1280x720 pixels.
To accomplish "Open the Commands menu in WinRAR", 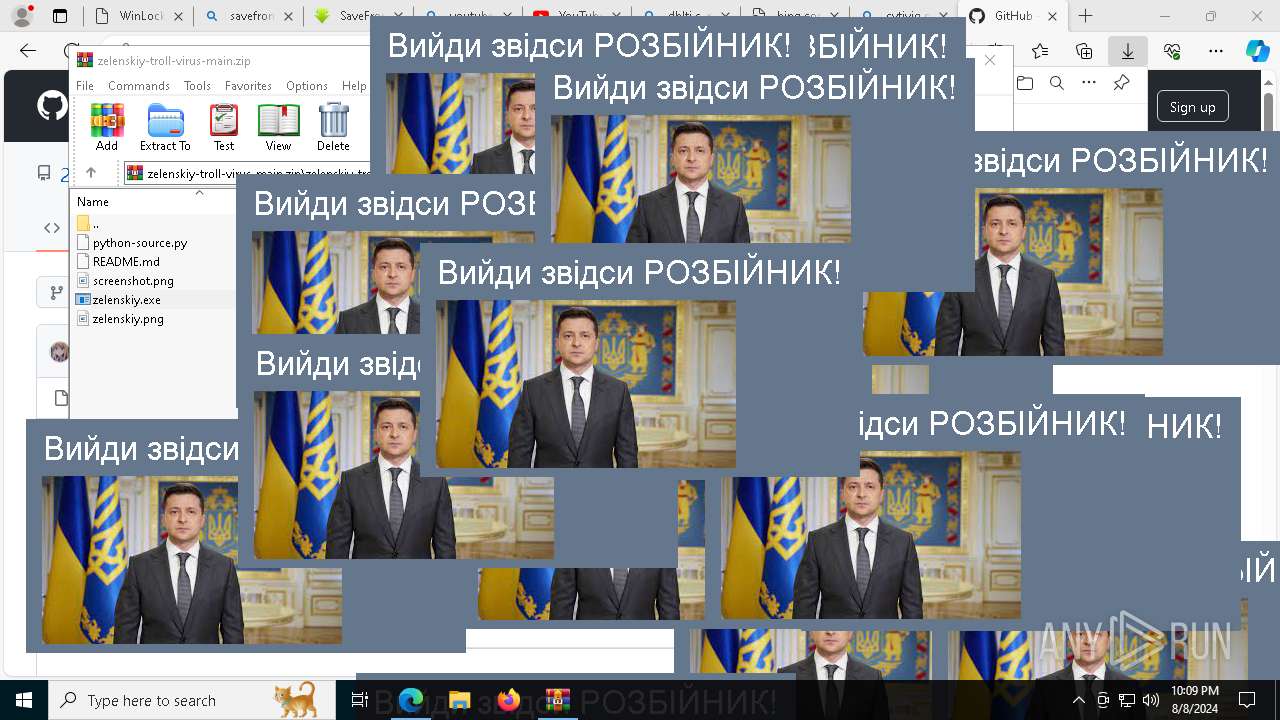I will coord(139,86).
